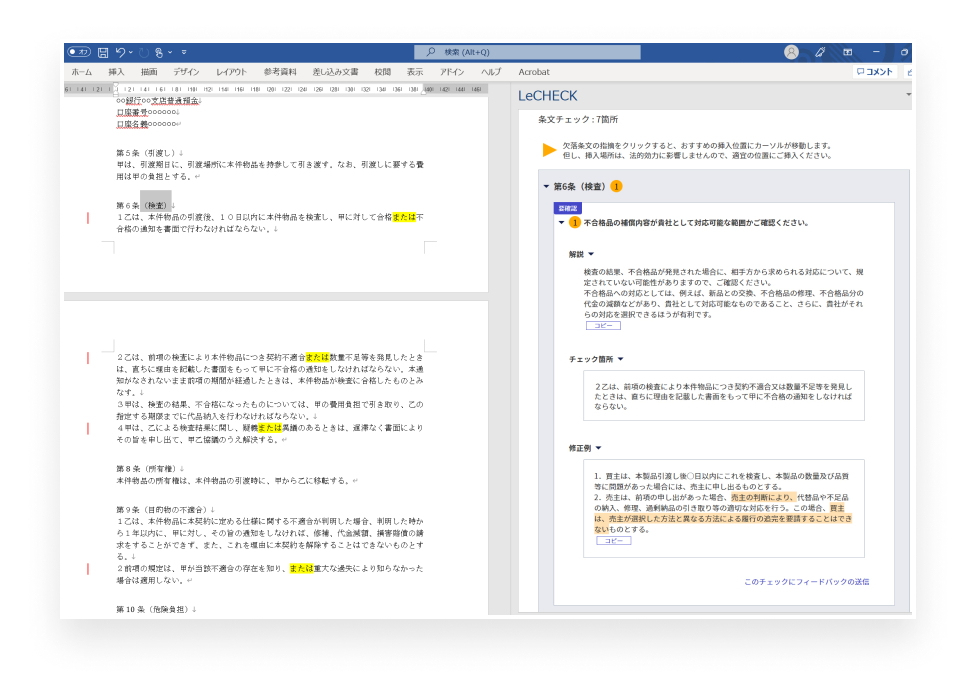Click the 第８条（所有権） heading in document
This screenshot has width=976, height=699.
pyautogui.click(x=147, y=469)
